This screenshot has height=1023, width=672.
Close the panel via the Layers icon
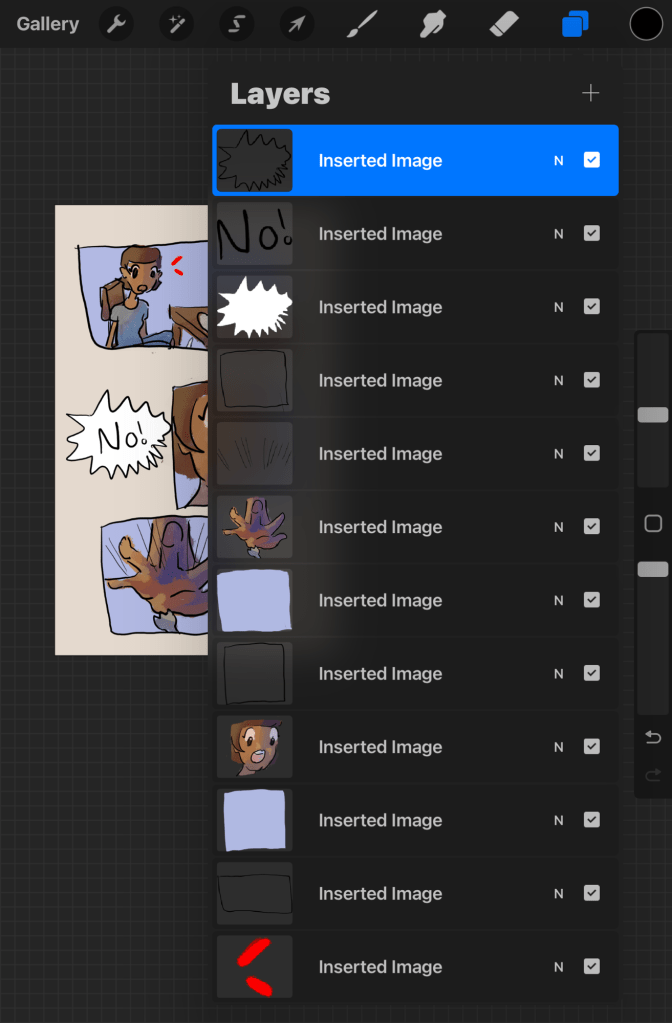(x=575, y=24)
